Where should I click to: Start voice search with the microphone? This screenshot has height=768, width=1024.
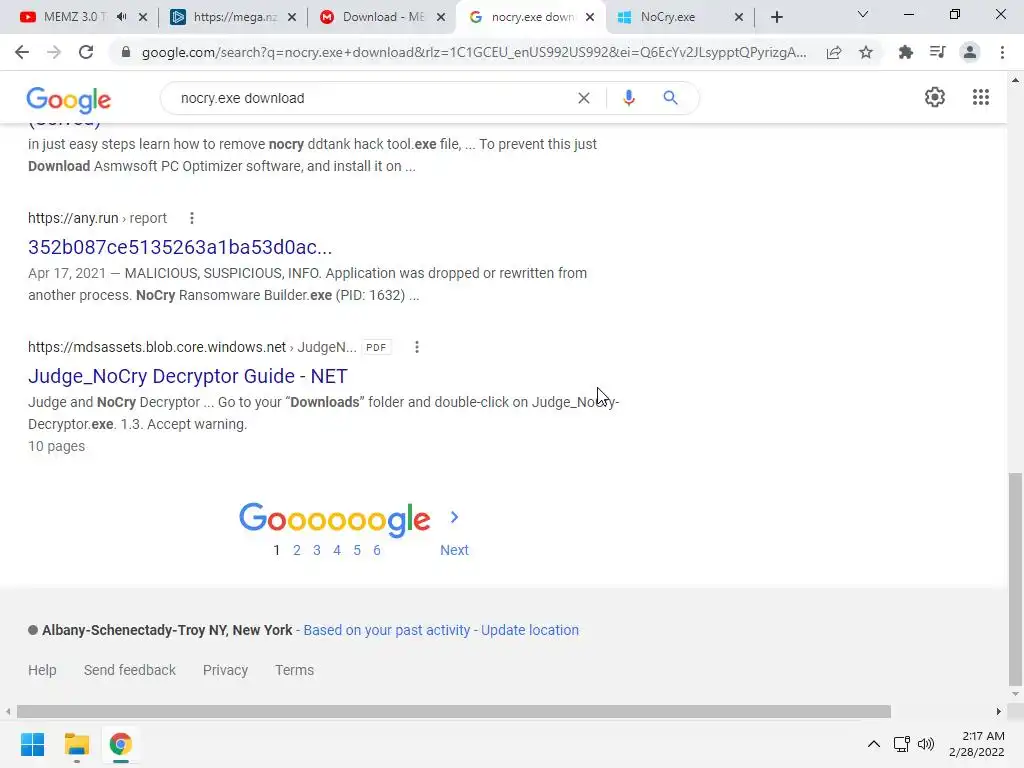628,98
